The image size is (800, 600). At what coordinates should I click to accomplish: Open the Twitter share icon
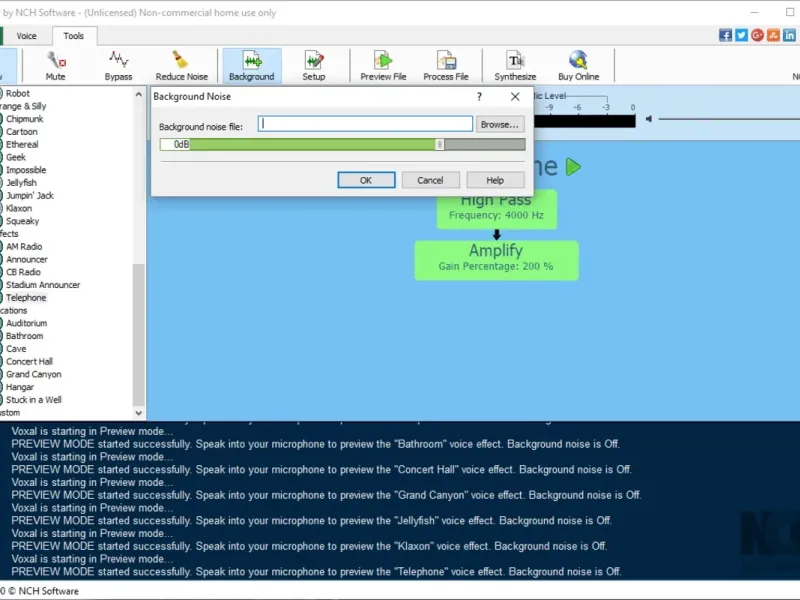741,35
